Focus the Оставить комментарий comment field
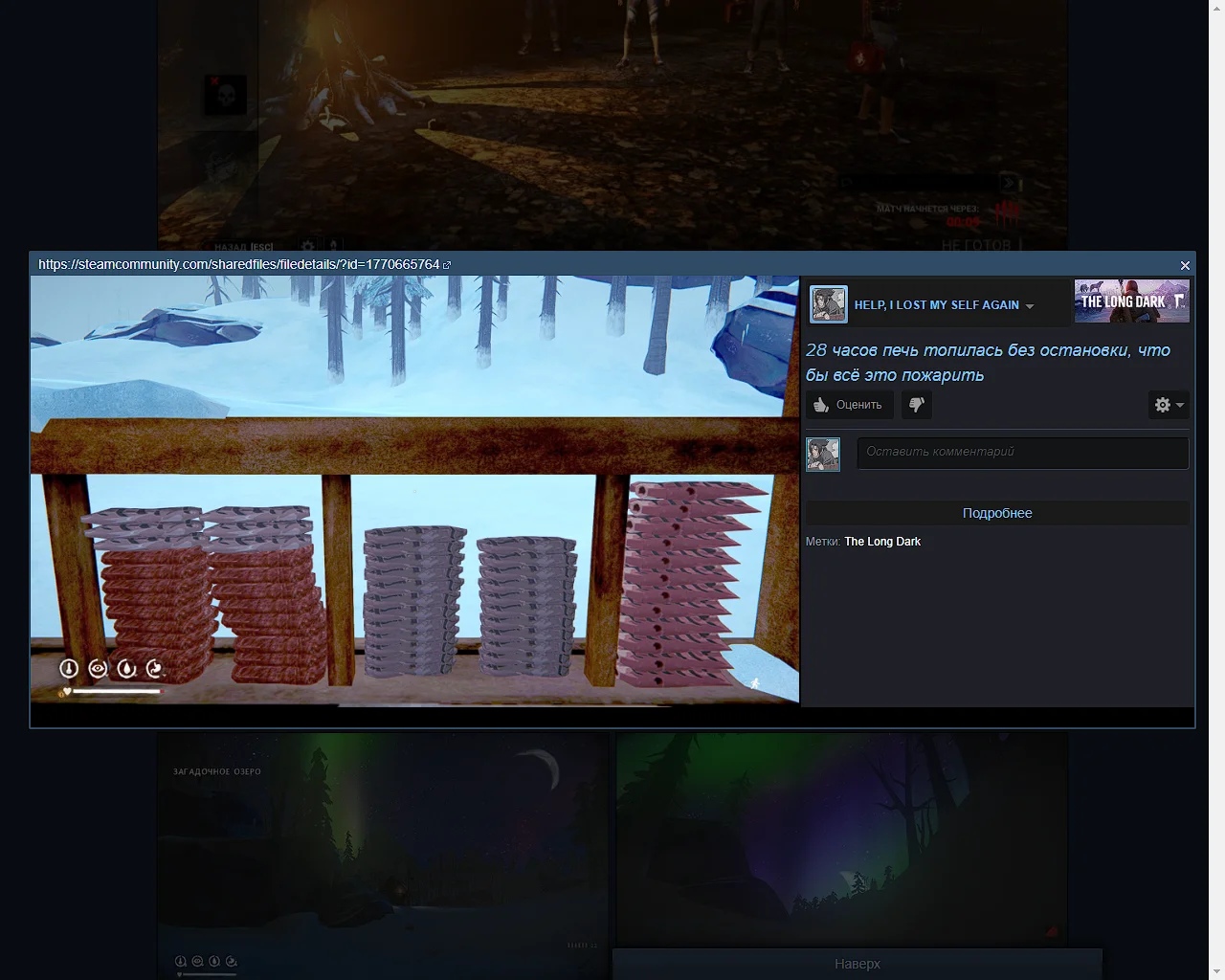 coord(1023,453)
